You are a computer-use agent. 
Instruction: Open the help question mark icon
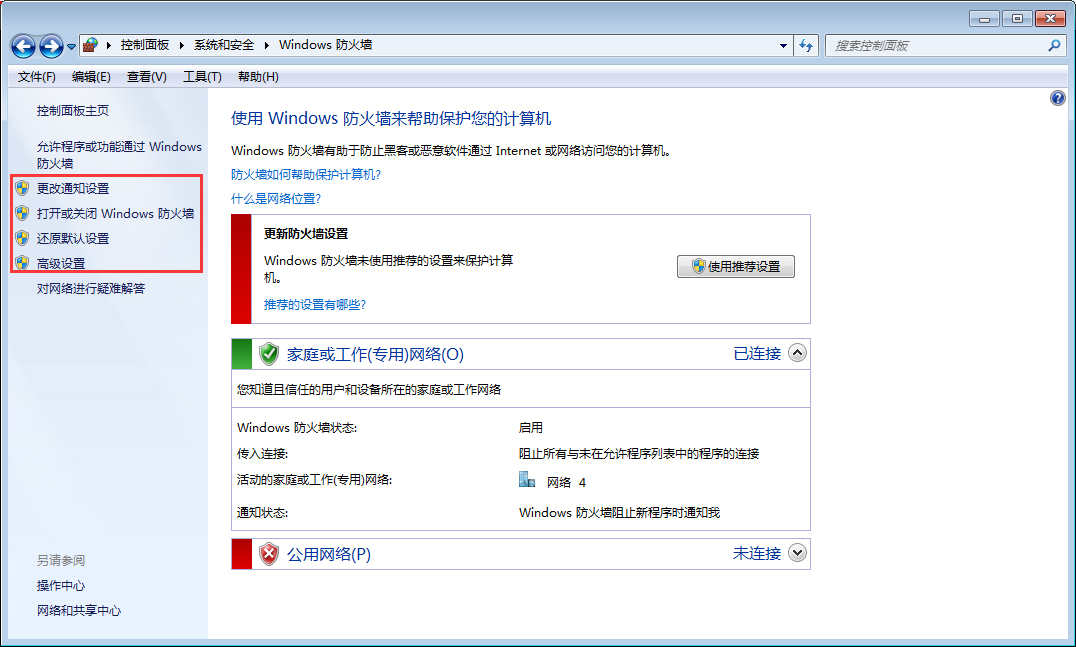(x=1058, y=98)
